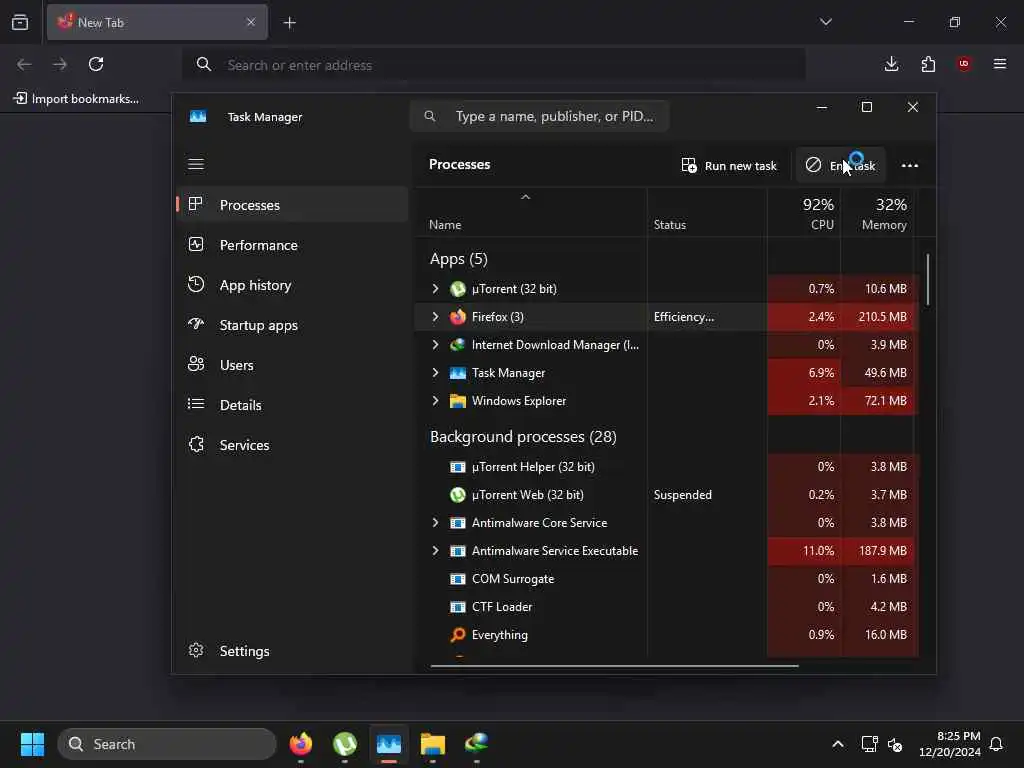Click the End task button
The image size is (1024, 768).
click(x=840, y=165)
